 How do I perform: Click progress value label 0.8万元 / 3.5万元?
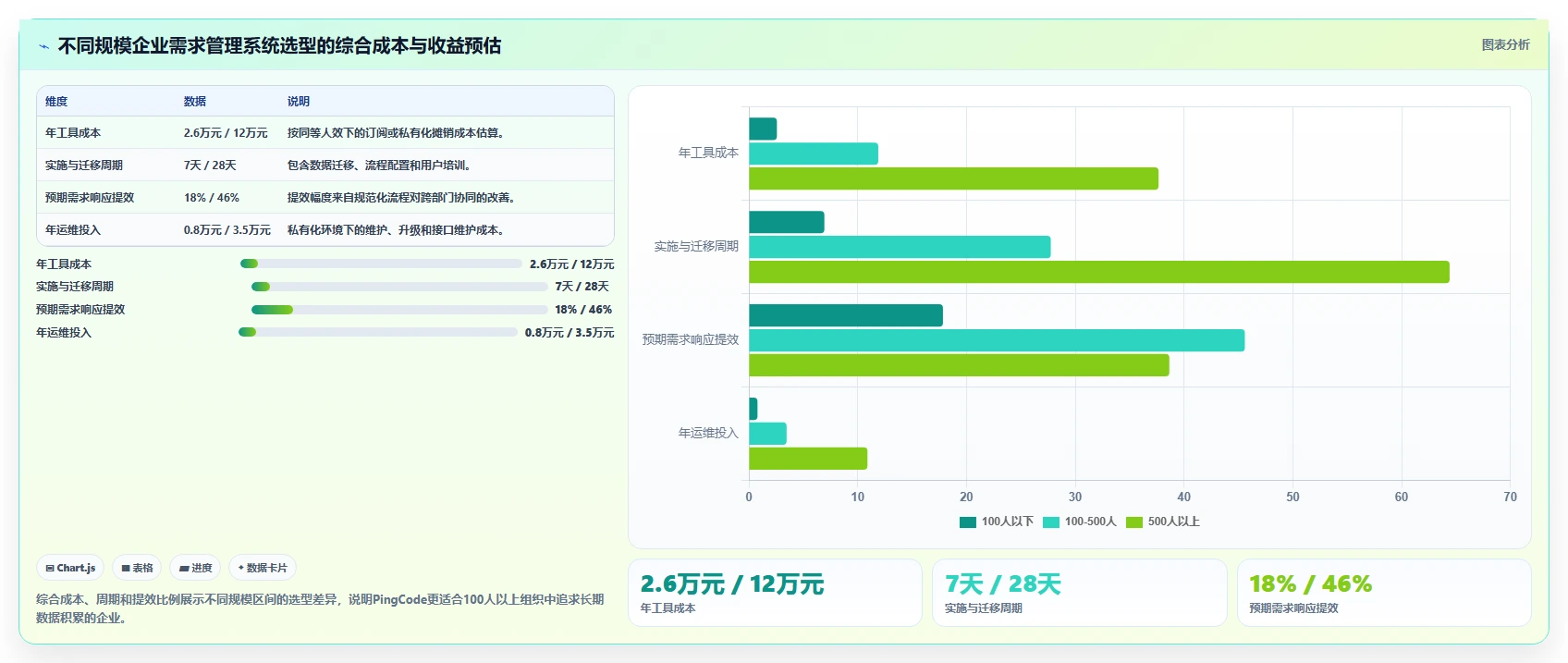pos(570,333)
